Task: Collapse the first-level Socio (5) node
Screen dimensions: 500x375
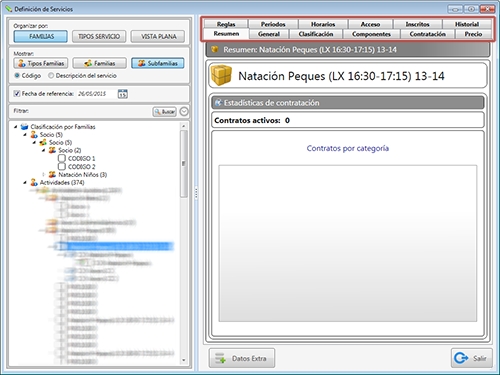Action: (25, 135)
